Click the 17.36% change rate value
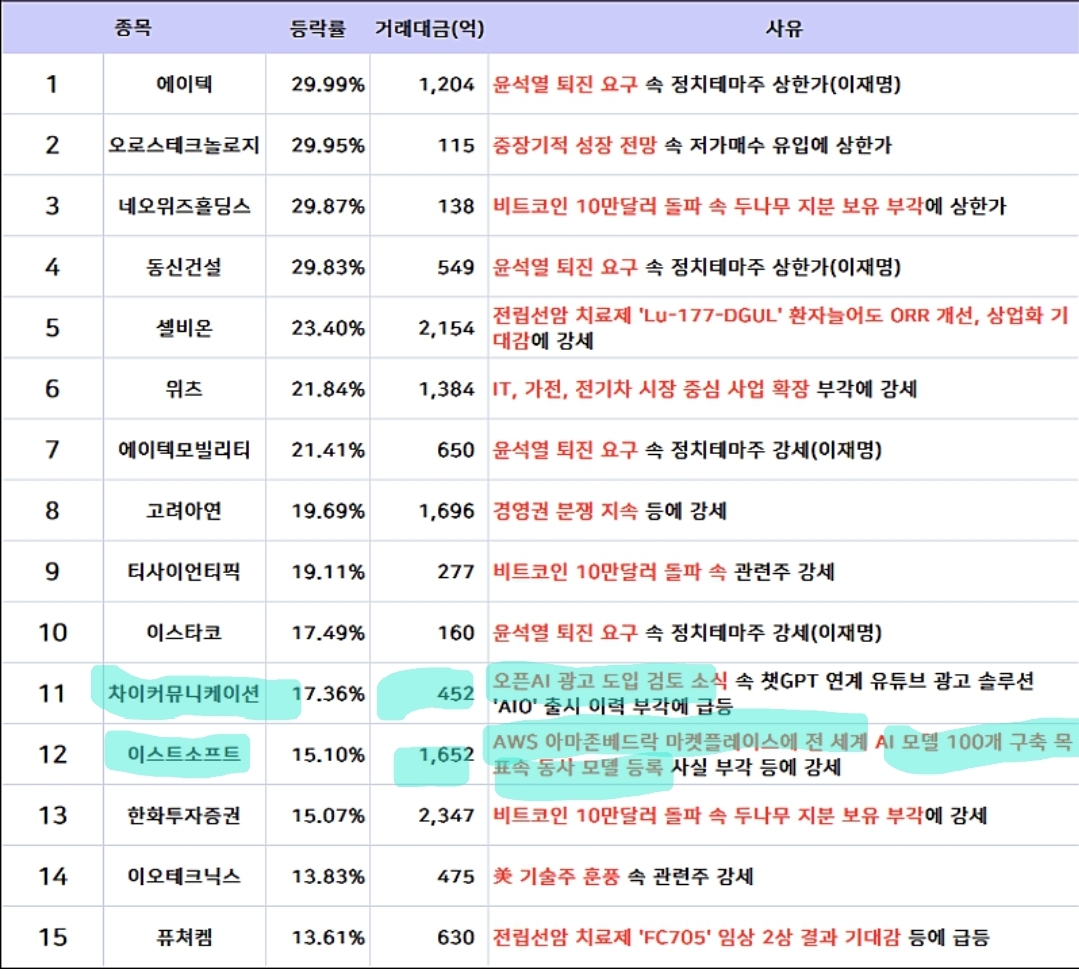The width and height of the screenshot is (1079, 979). [x=328, y=693]
